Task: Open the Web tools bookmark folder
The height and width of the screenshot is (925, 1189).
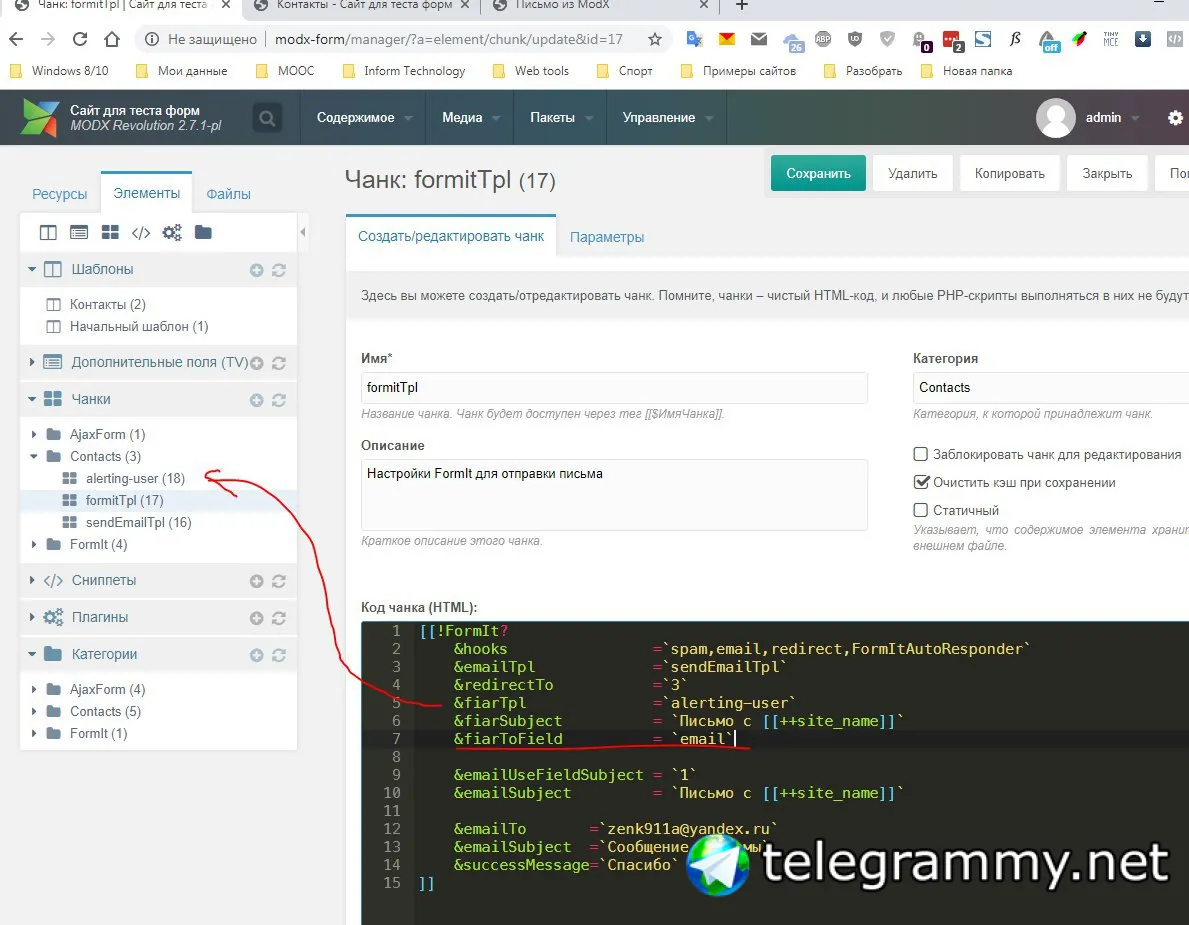Action: [531, 71]
